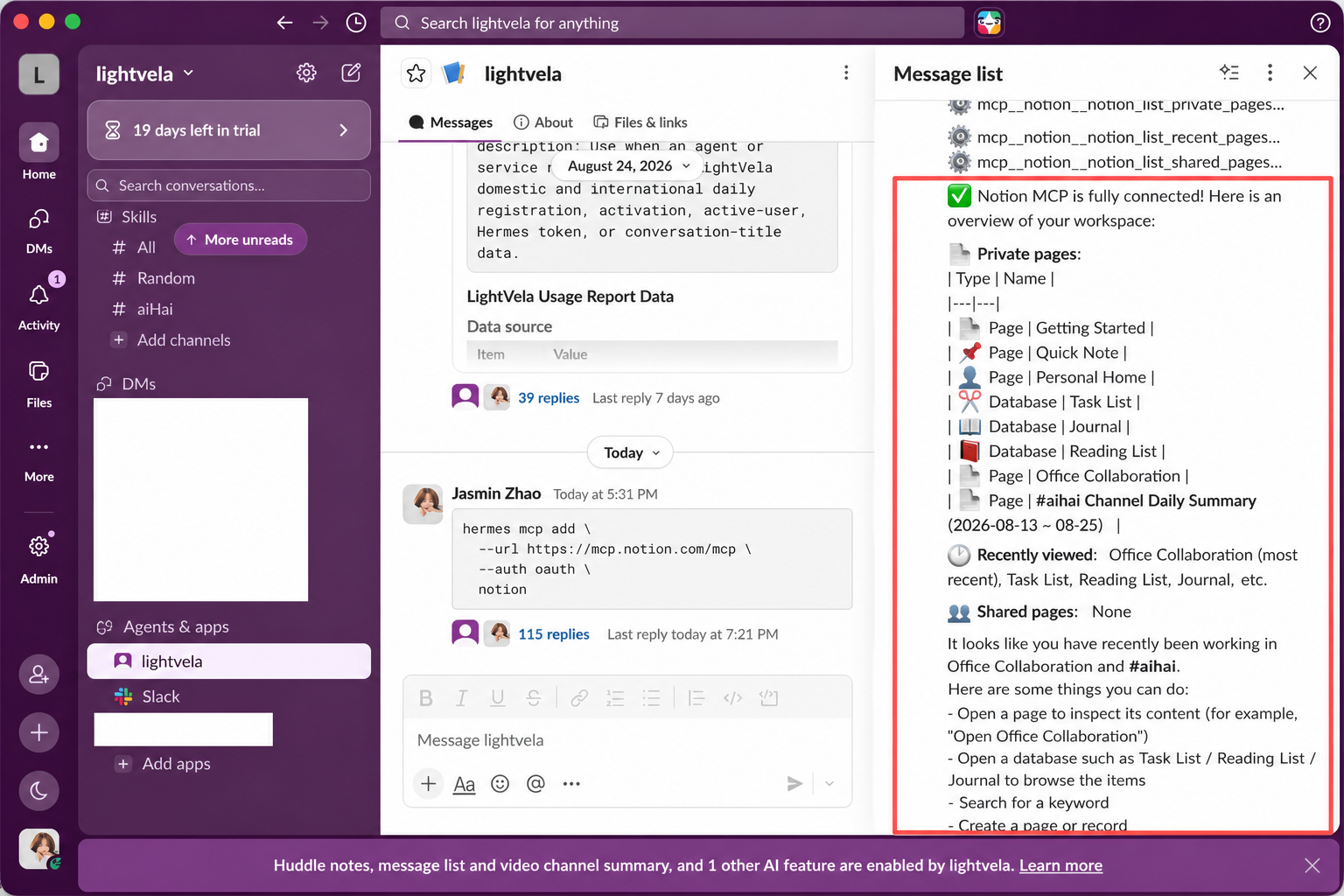
Task: Toggle bold formatting
Action: pyautogui.click(x=426, y=698)
